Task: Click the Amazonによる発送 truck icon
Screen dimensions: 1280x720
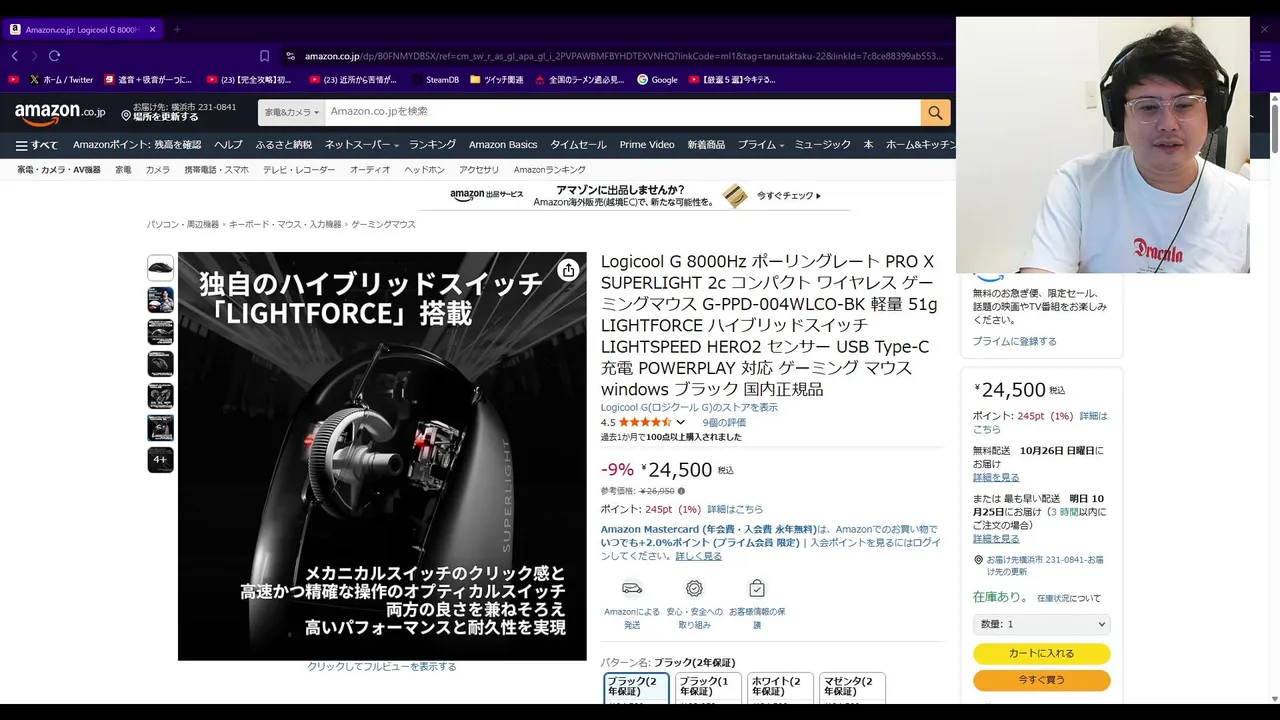Action: point(632,588)
